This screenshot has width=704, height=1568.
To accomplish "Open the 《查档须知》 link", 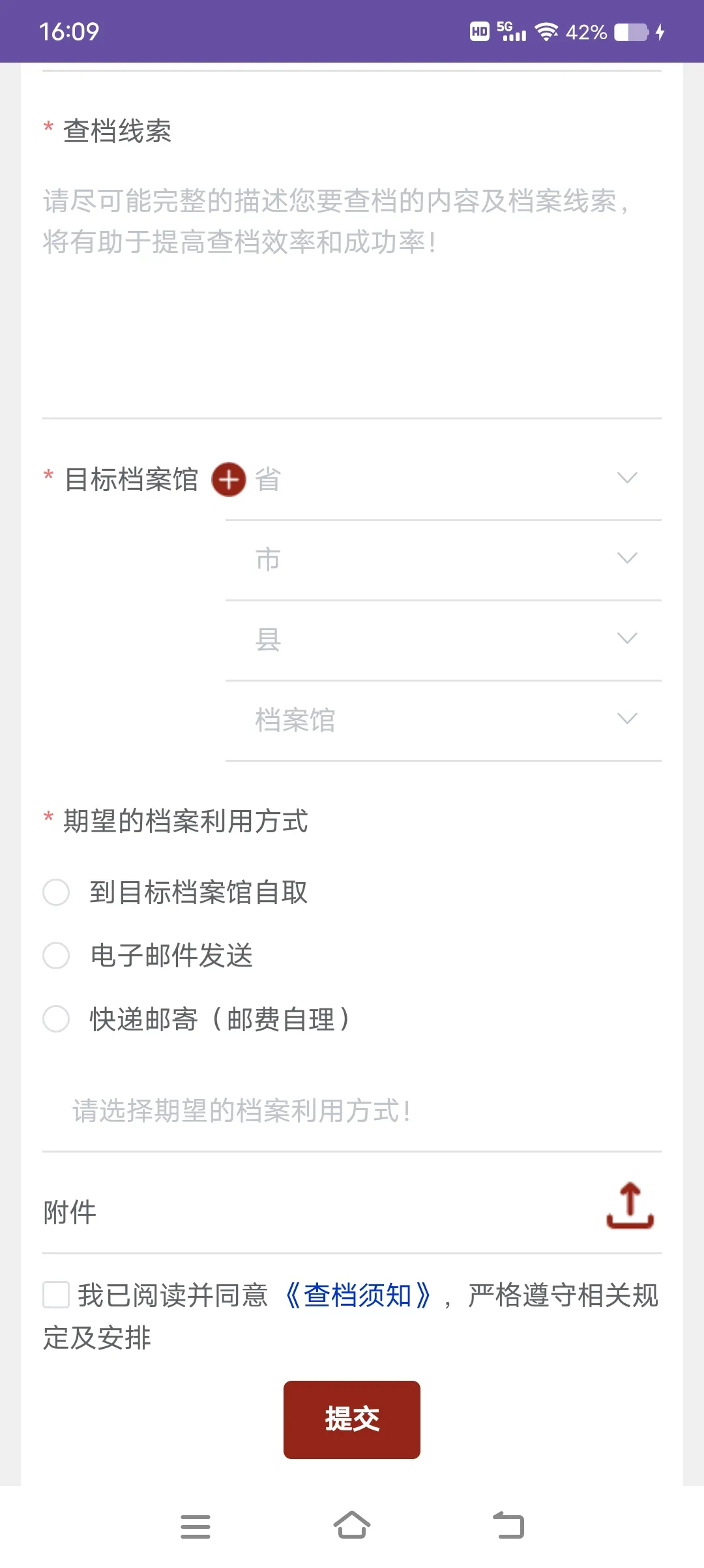I will pyautogui.click(x=357, y=1295).
